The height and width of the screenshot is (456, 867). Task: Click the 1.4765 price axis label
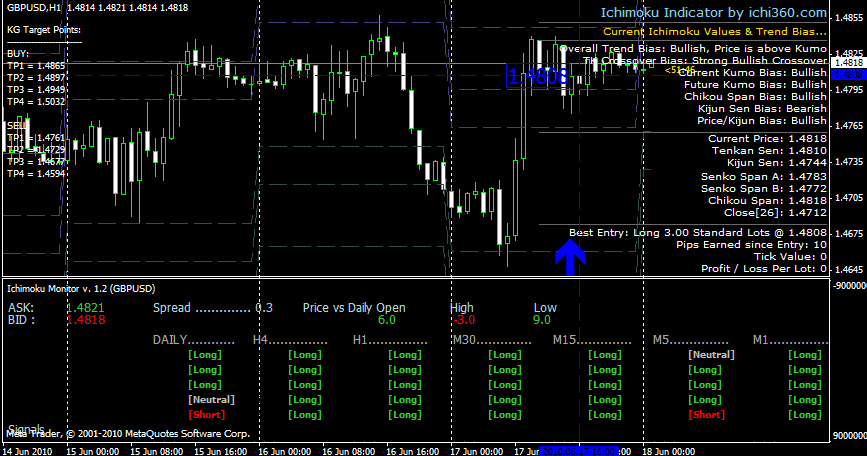click(849, 125)
